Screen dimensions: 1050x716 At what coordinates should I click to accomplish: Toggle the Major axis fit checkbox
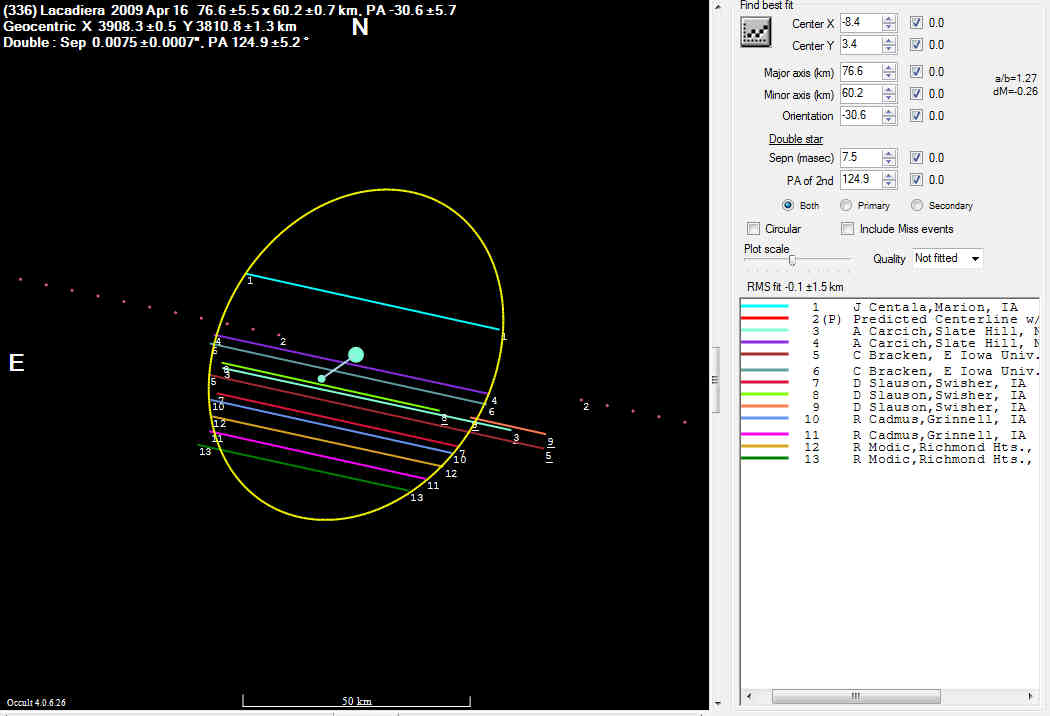coord(916,72)
